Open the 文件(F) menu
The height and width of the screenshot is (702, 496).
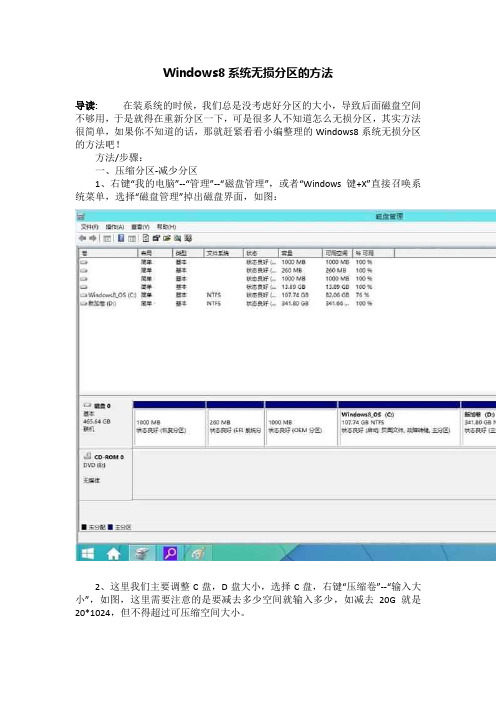tap(90, 227)
